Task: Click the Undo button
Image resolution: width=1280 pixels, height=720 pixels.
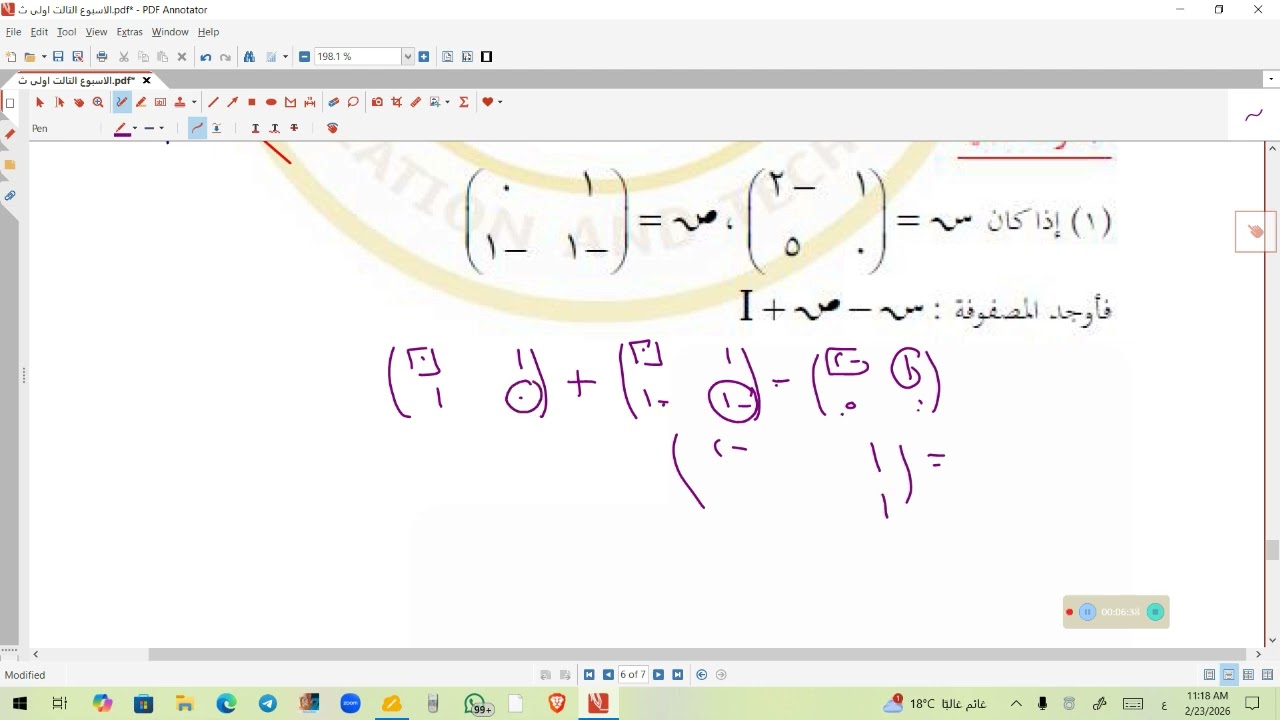Action: coord(206,57)
